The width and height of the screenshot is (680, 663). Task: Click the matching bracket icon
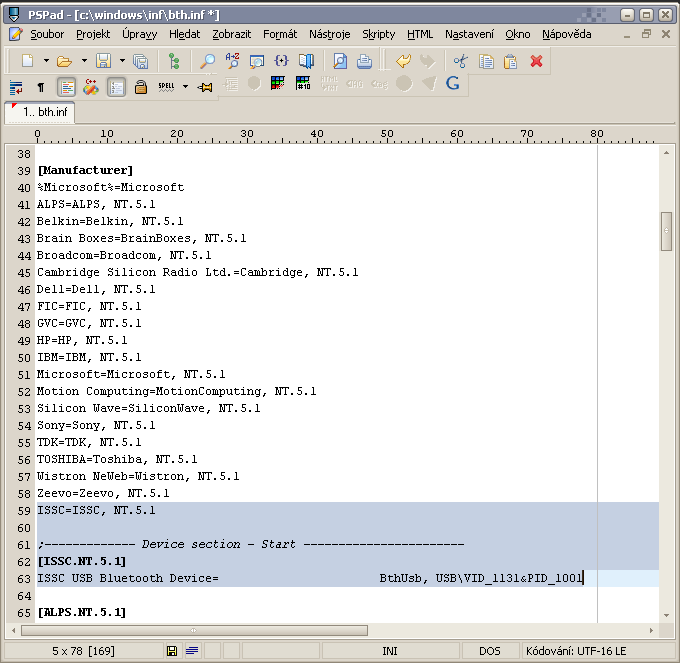[281, 61]
